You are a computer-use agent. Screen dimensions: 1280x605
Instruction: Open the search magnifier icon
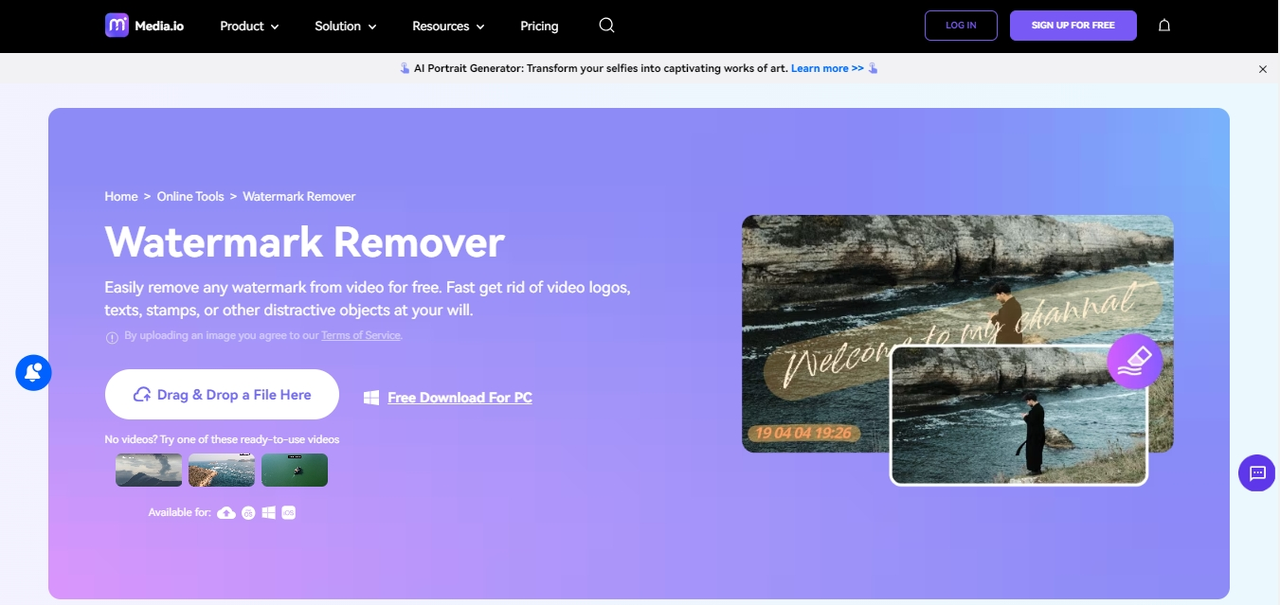[607, 25]
